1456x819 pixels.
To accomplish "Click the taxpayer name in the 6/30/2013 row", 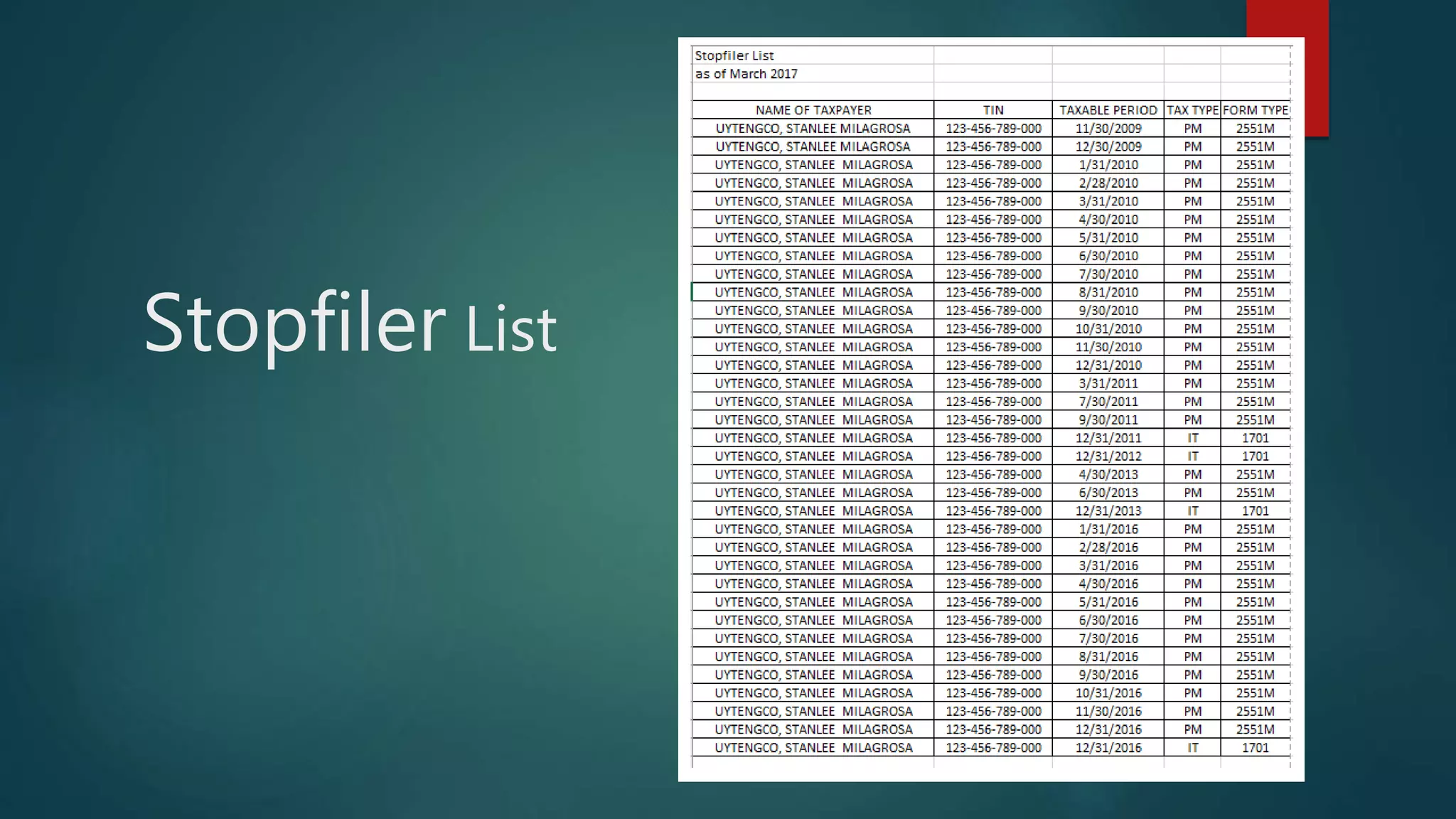I will point(813,493).
